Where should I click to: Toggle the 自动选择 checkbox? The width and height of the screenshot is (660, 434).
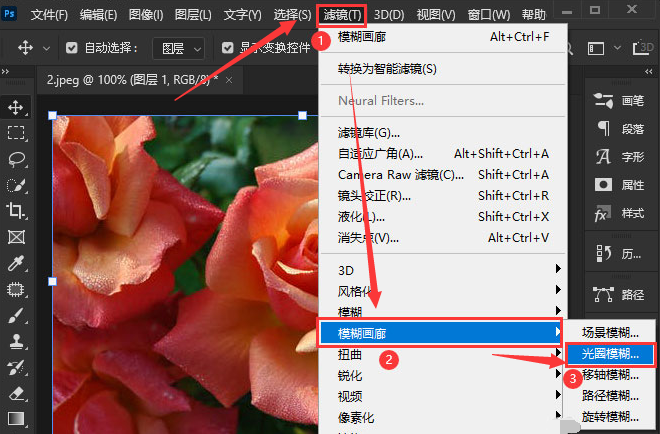[72, 48]
